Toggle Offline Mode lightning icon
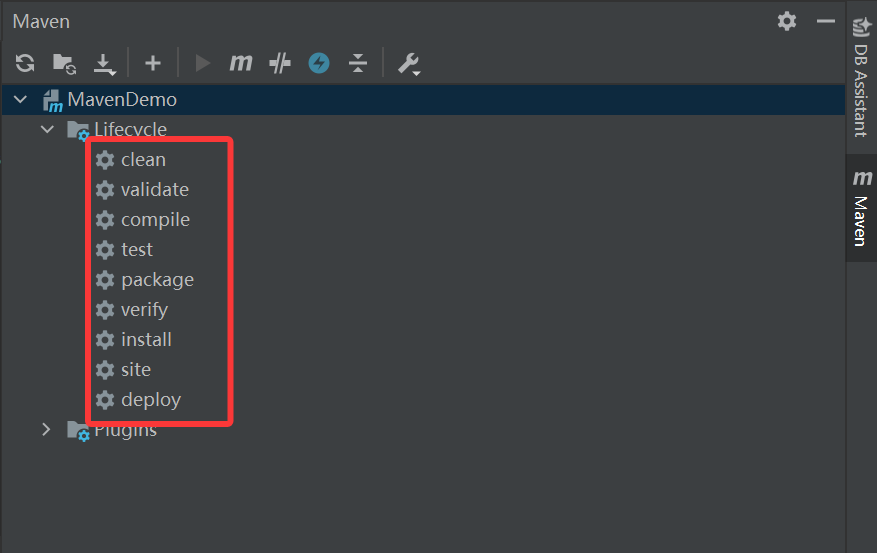Image resolution: width=877 pixels, height=553 pixels. 319,63
